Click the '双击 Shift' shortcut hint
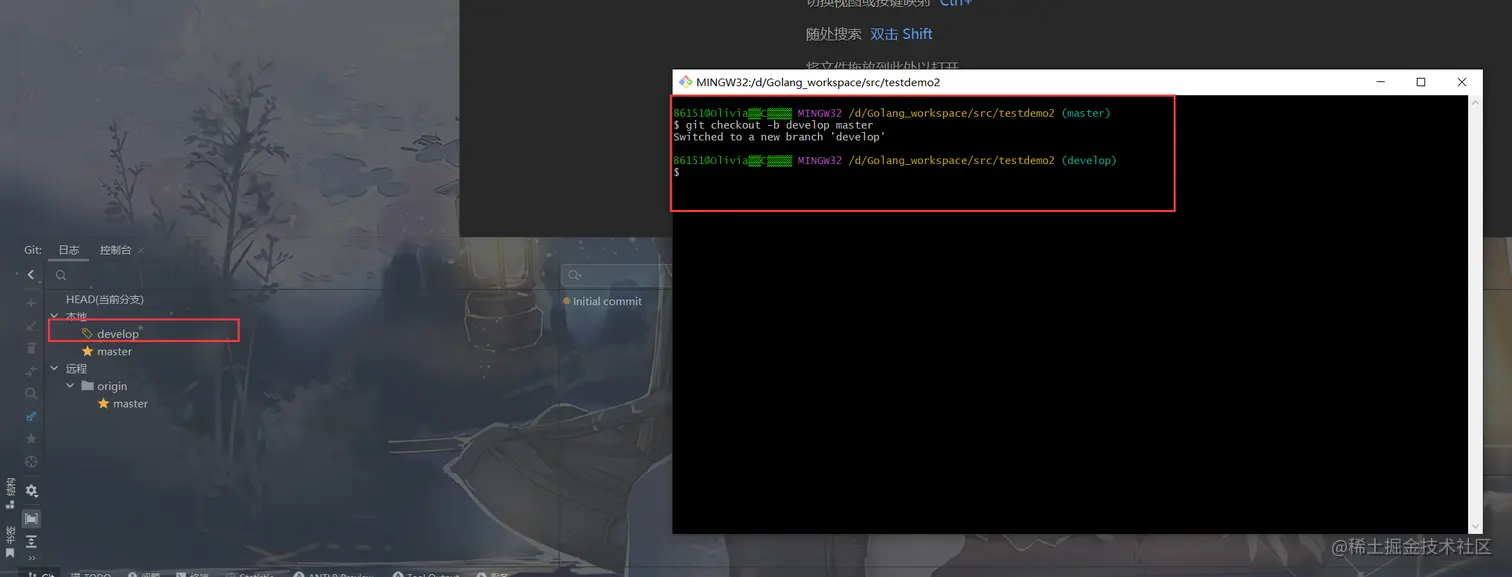1512x577 pixels. [901, 34]
